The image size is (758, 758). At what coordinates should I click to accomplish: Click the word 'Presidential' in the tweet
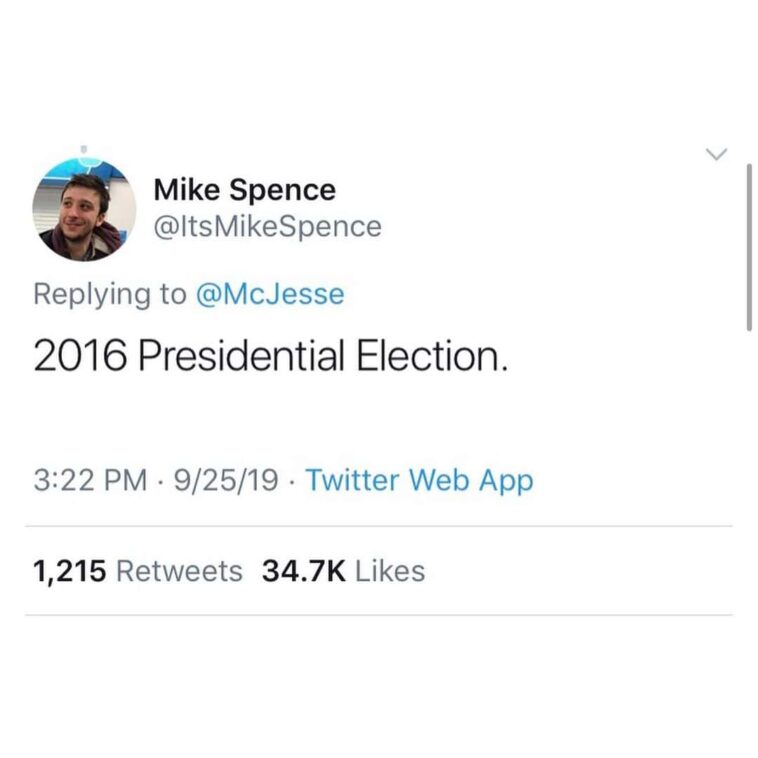click(242, 356)
